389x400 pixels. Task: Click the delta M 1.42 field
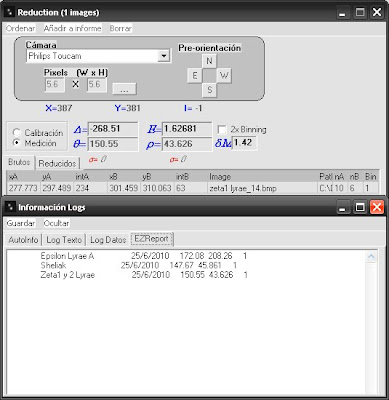(244, 143)
